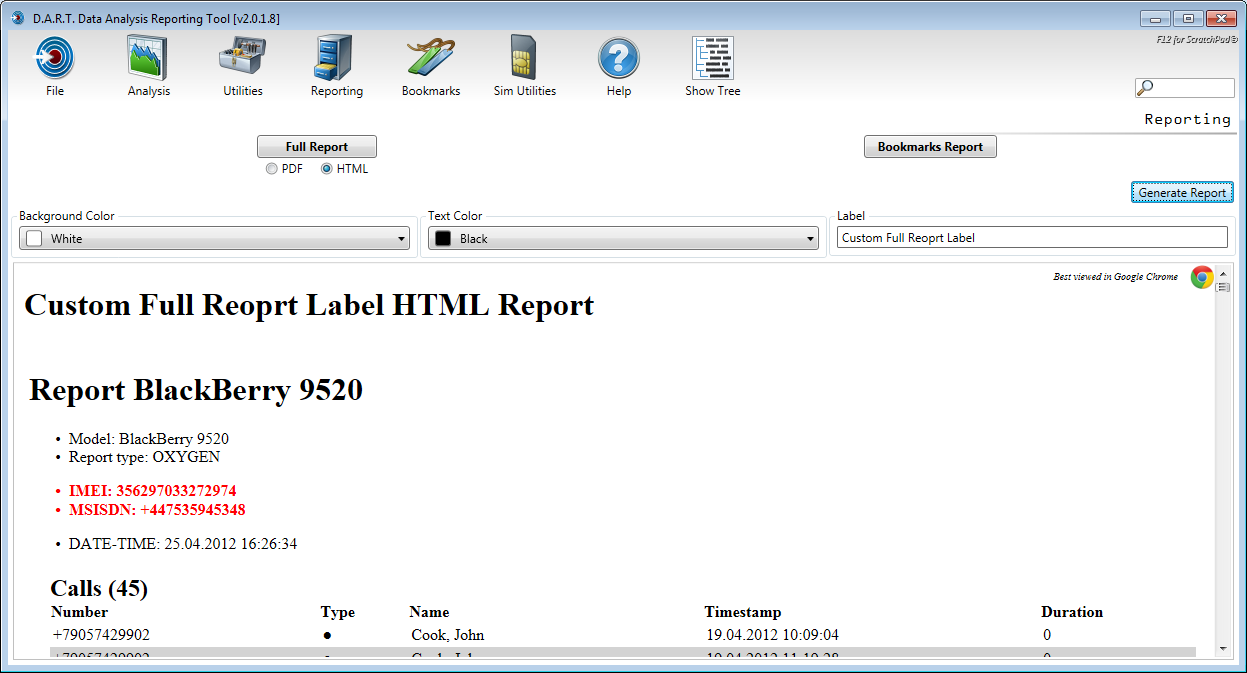The width and height of the screenshot is (1247, 673).
Task: Click the 'Best viewed in Google Chrome' note
Action: [1116, 277]
